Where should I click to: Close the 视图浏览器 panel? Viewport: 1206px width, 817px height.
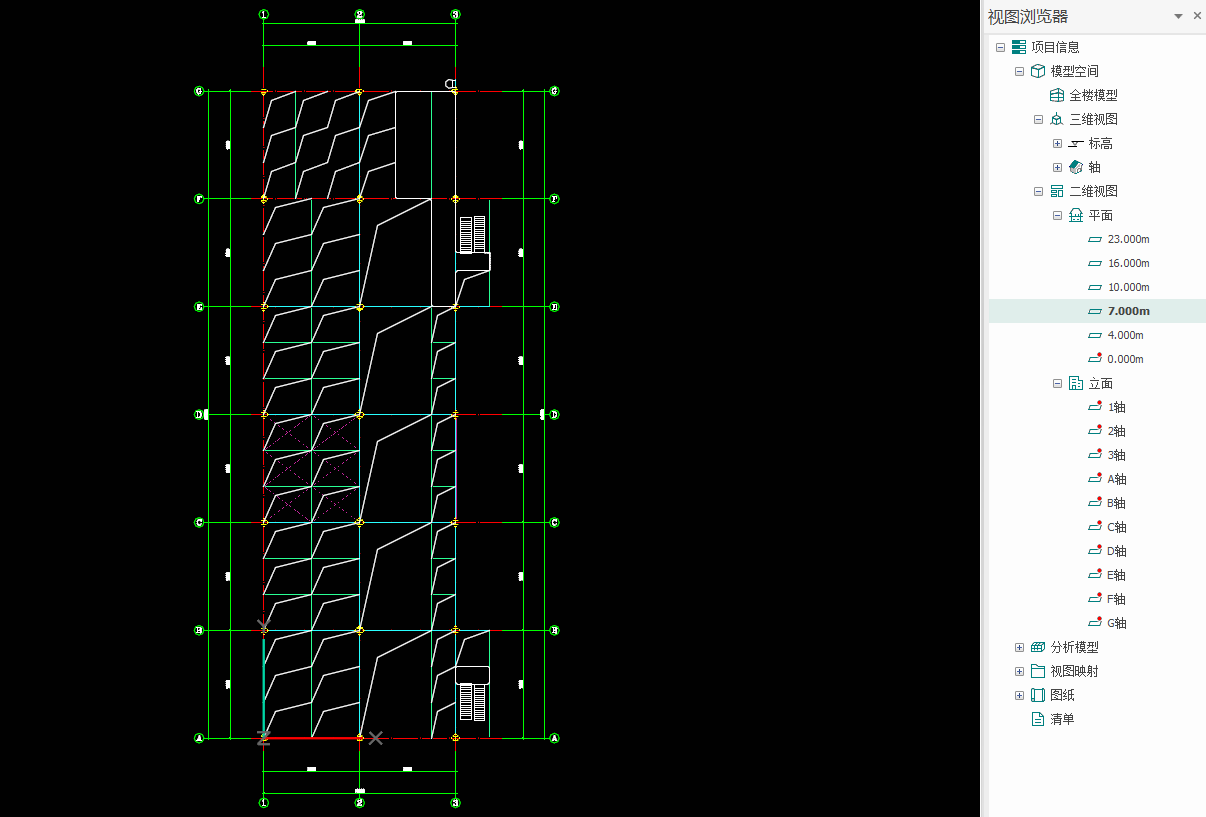1197,16
